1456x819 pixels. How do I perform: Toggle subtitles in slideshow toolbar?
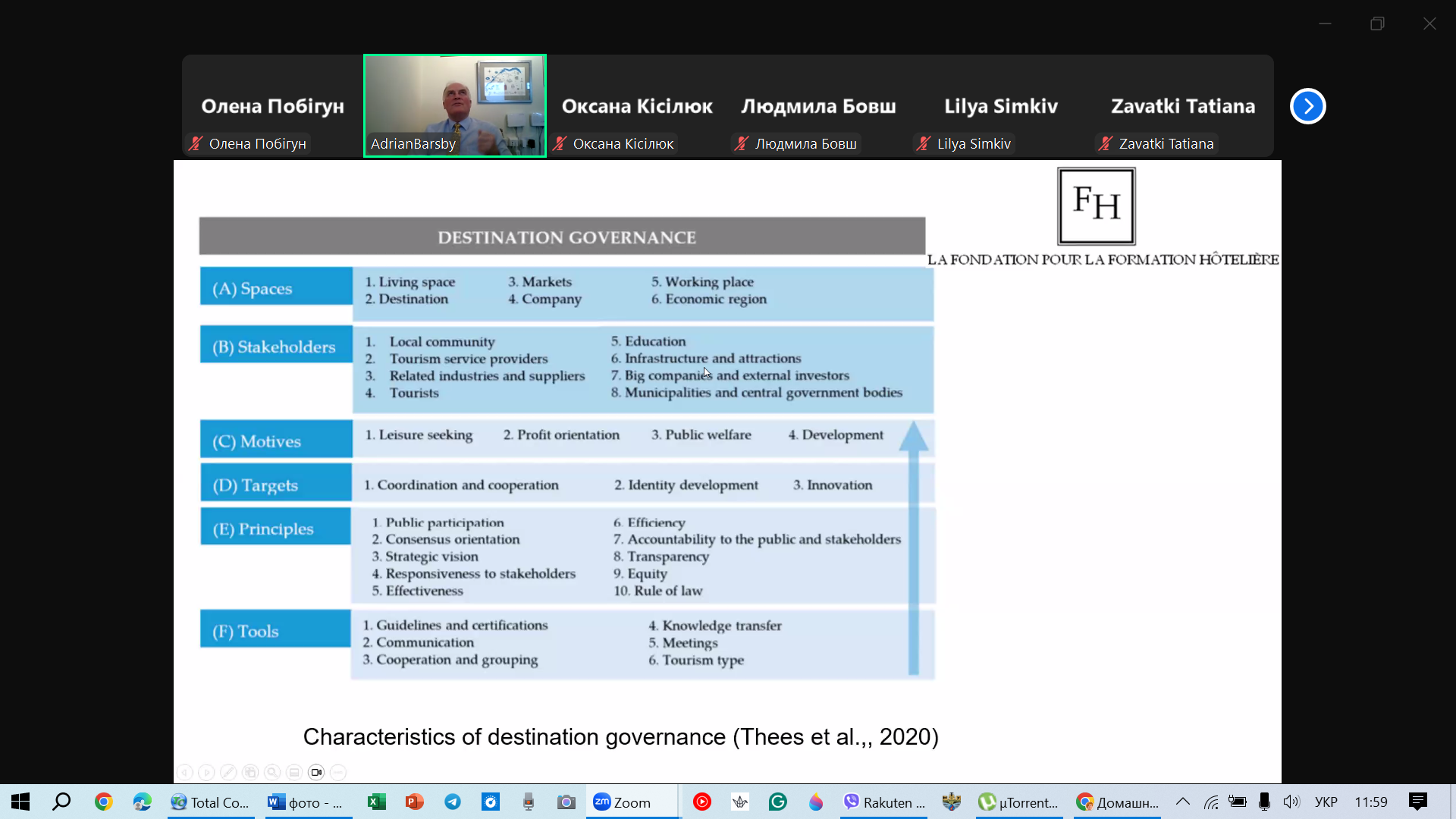coord(294,772)
